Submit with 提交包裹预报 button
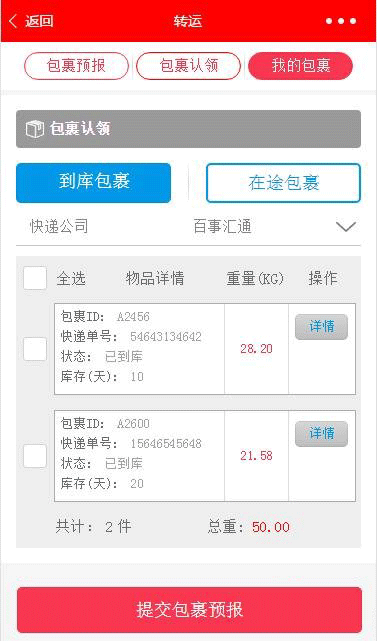 tap(190, 610)
